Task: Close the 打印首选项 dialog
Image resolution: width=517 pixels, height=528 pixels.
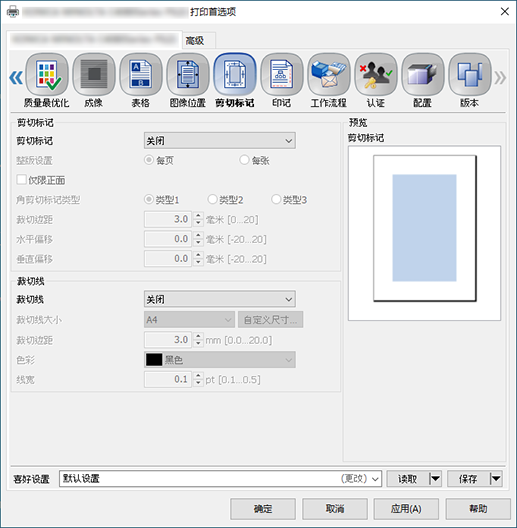Action: pos(505,11)
